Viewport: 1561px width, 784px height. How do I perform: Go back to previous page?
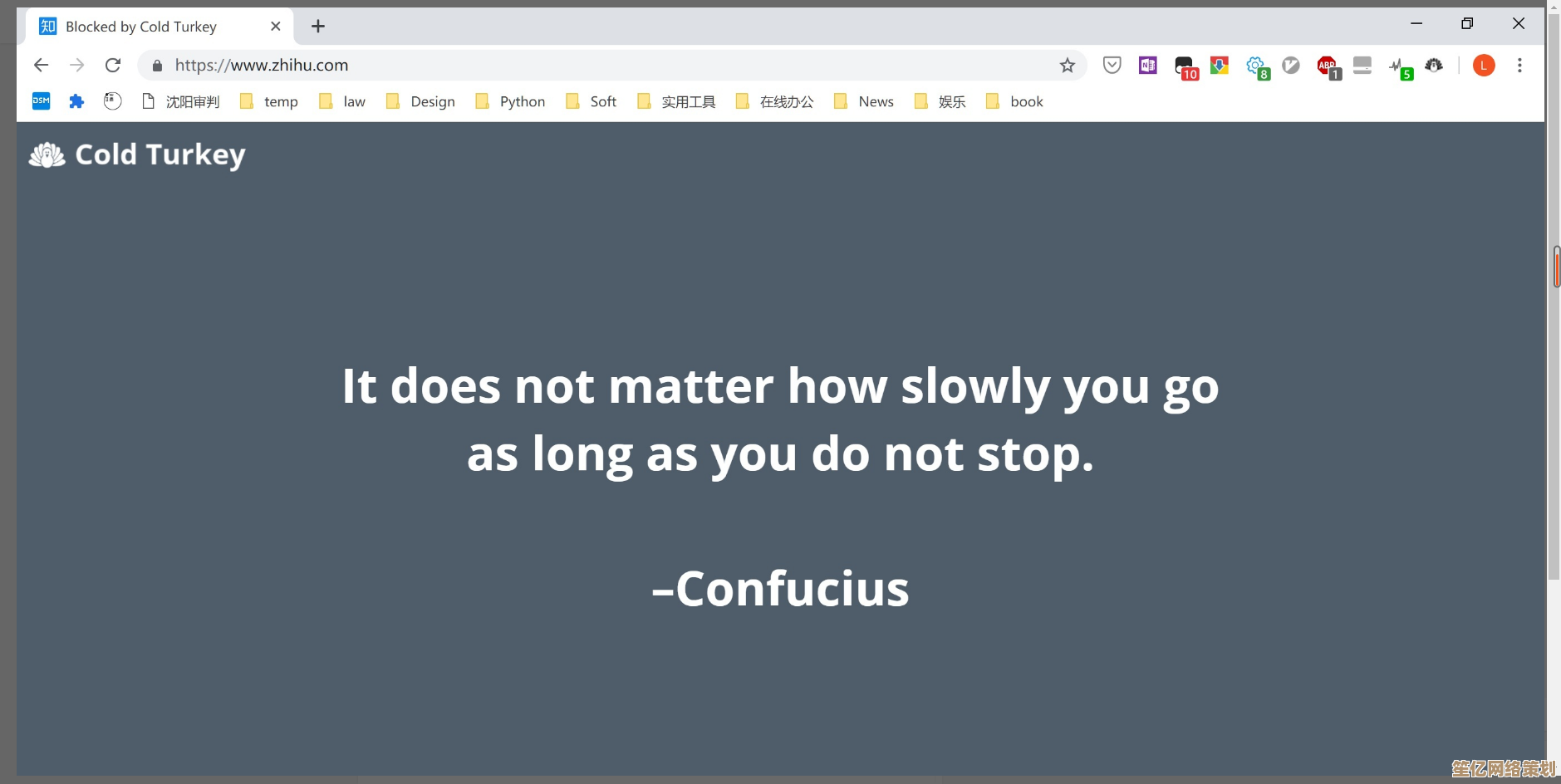tap(41, 66)
